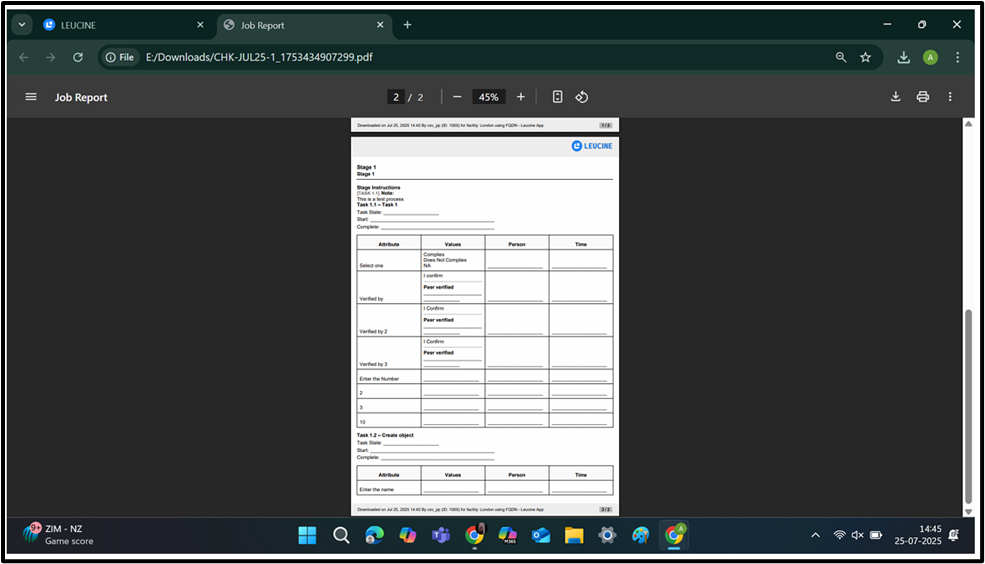This screenshot has width=985, height=564.
Task: Bookmark this page with star icon
Action: click(x=866, y=57)
